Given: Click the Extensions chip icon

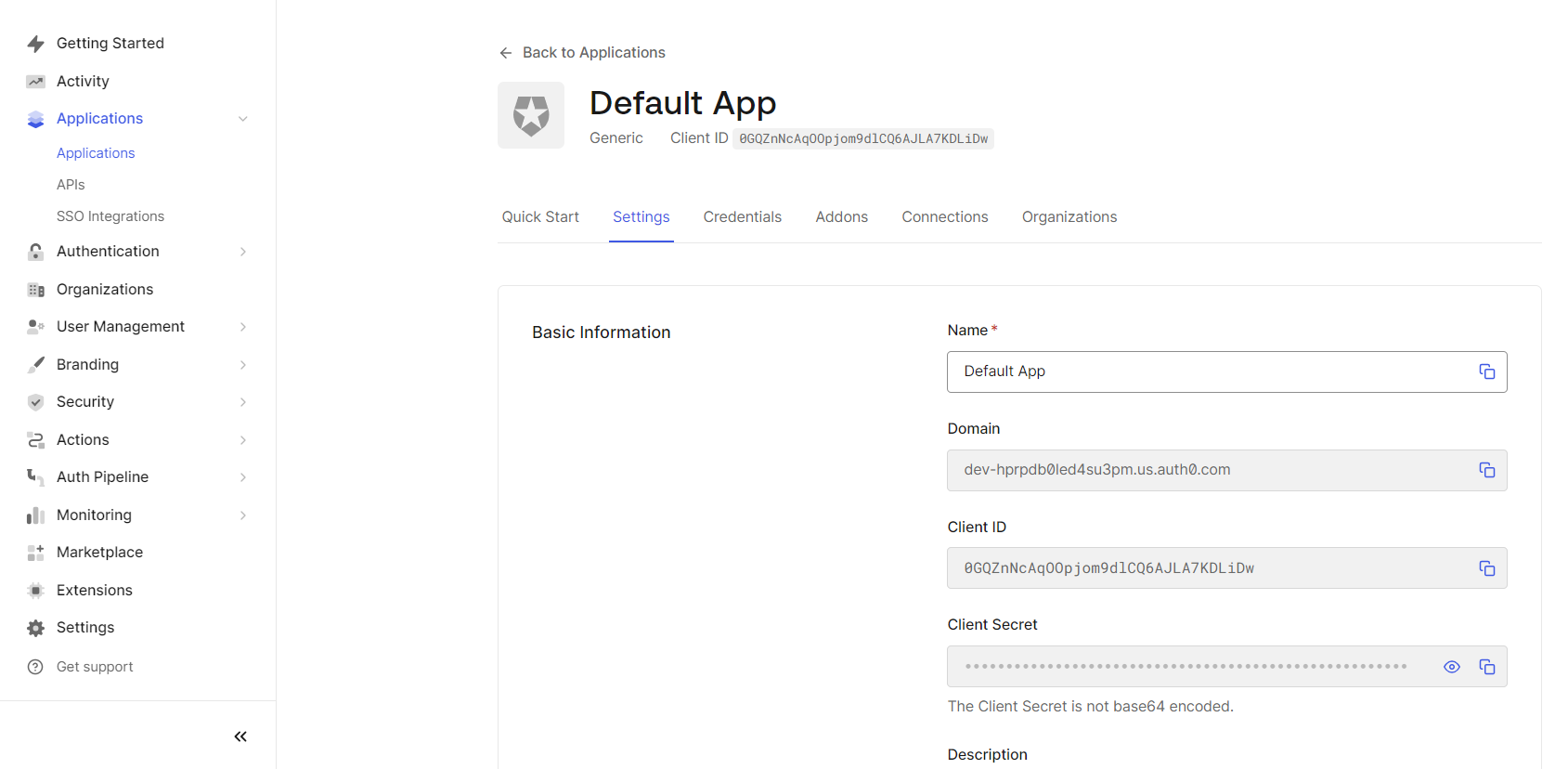Looking at the screenshot, I should (x=35, y=591).
